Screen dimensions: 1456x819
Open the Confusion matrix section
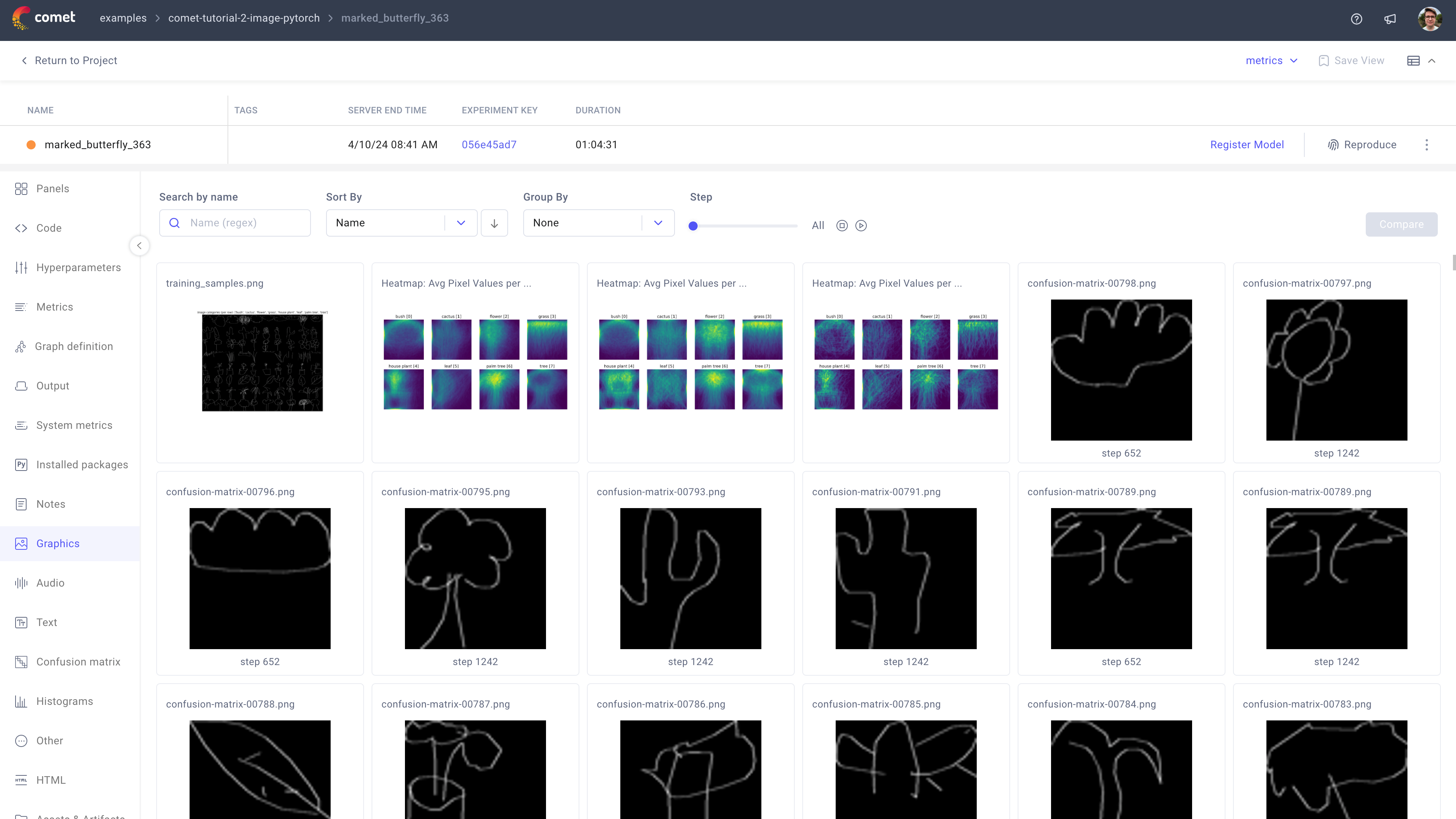click(x=78, y=661)
